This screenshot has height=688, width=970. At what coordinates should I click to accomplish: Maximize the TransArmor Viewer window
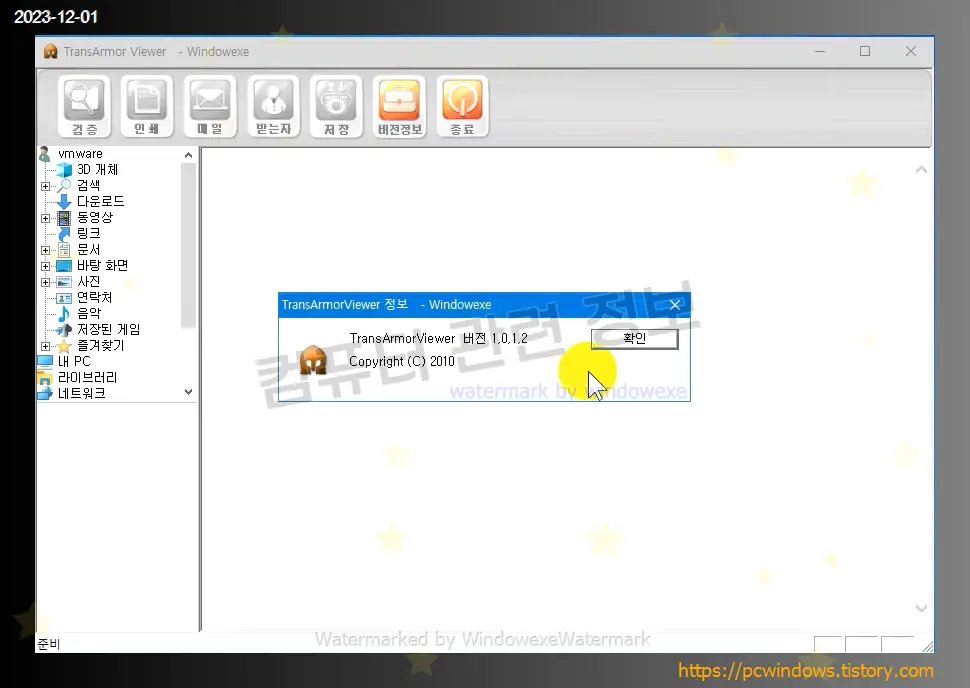[x=865, y=51]
